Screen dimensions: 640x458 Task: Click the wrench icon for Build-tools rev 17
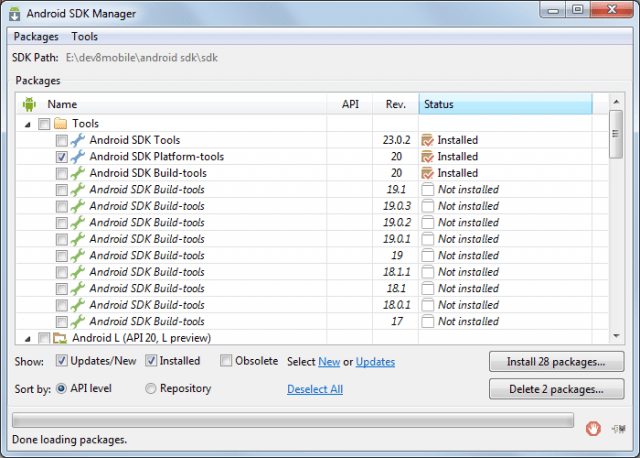78,321
